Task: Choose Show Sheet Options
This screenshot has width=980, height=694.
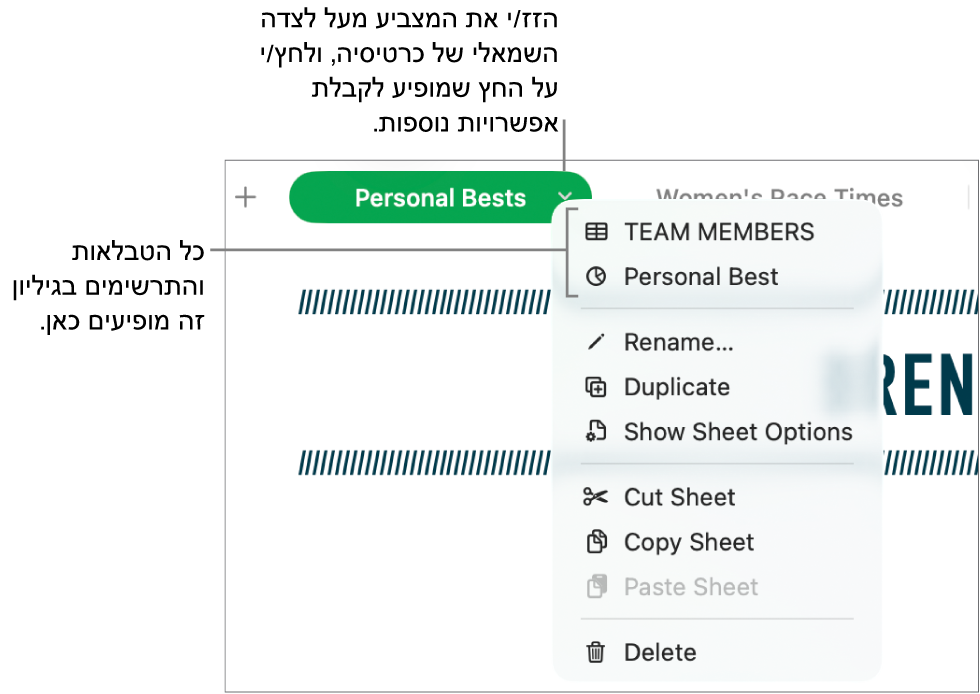Action: tap(737, 432)
